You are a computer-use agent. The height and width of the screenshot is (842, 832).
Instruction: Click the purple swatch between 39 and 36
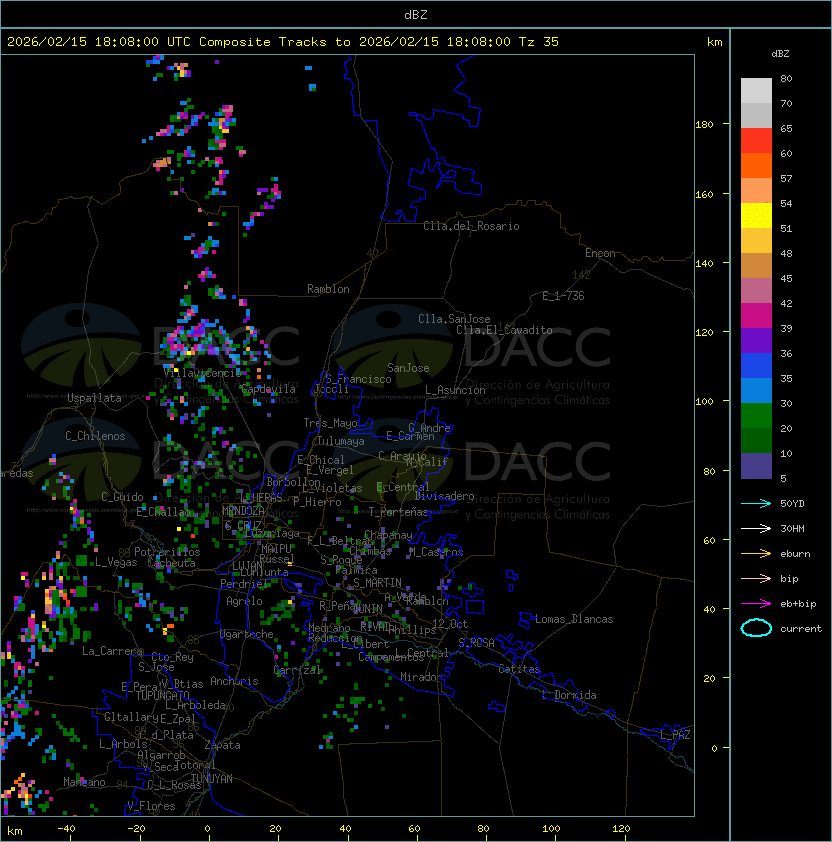(756, 340)
